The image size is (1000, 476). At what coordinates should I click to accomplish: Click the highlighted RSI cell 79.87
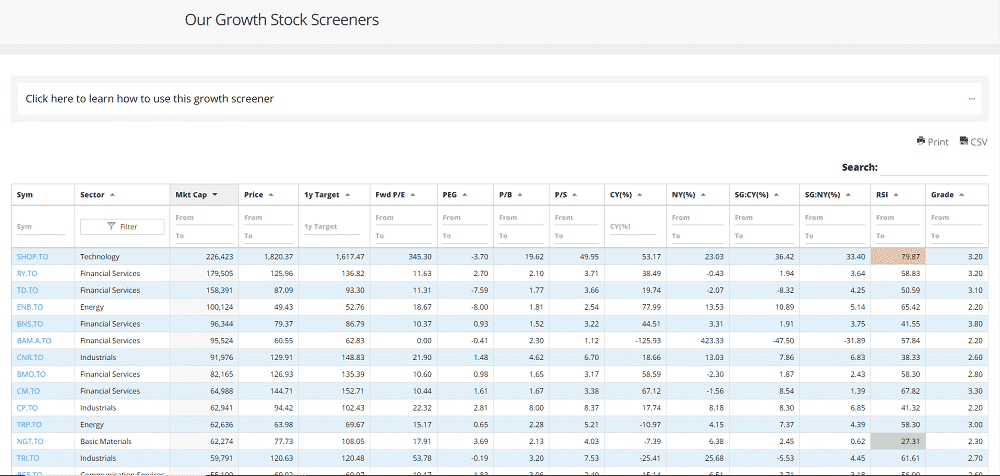[898, 257]
